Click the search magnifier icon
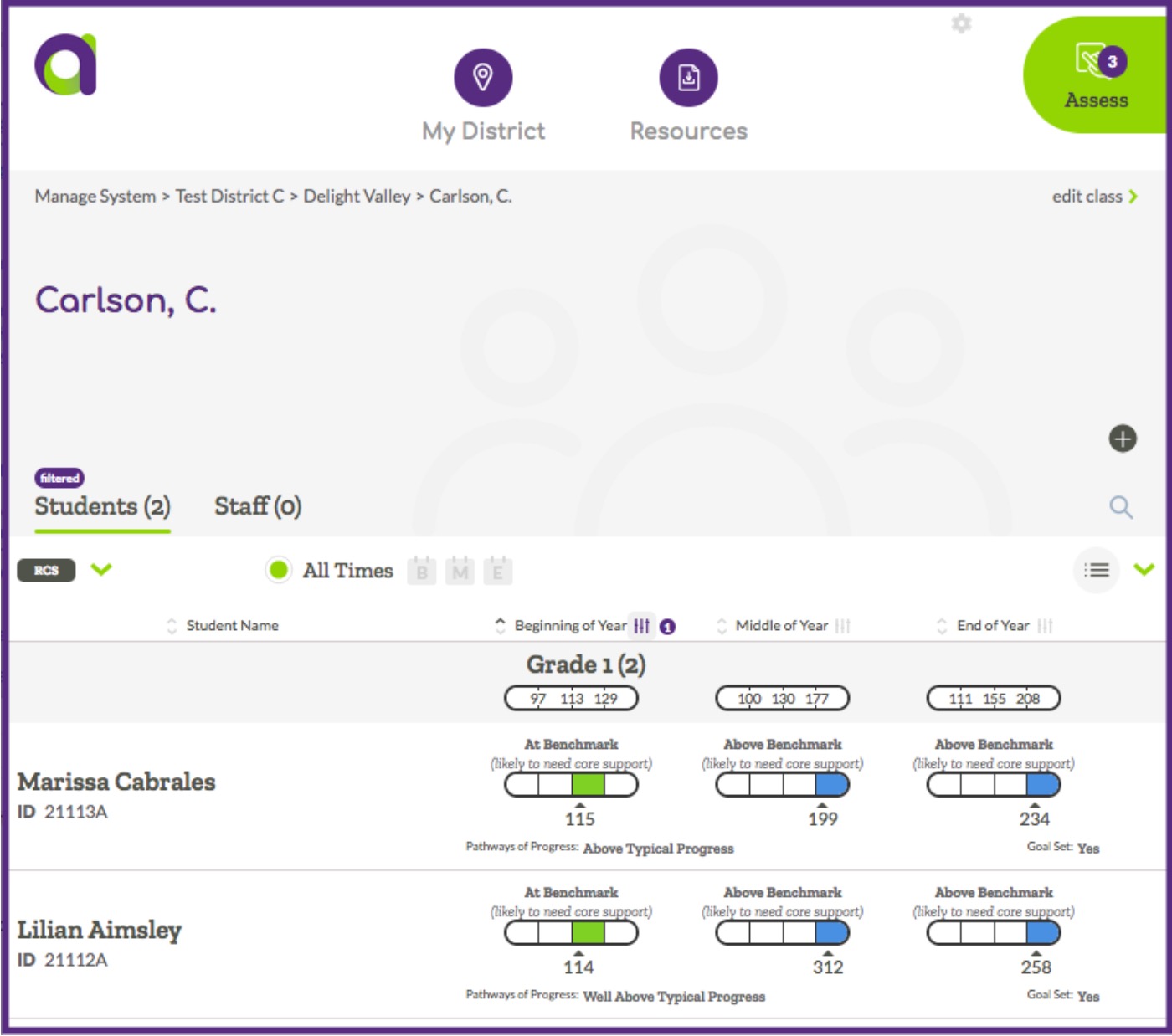Image resolution: width=1172 pixels, height=1036 pixels. pyautogui.click(x=1123, y=507)
